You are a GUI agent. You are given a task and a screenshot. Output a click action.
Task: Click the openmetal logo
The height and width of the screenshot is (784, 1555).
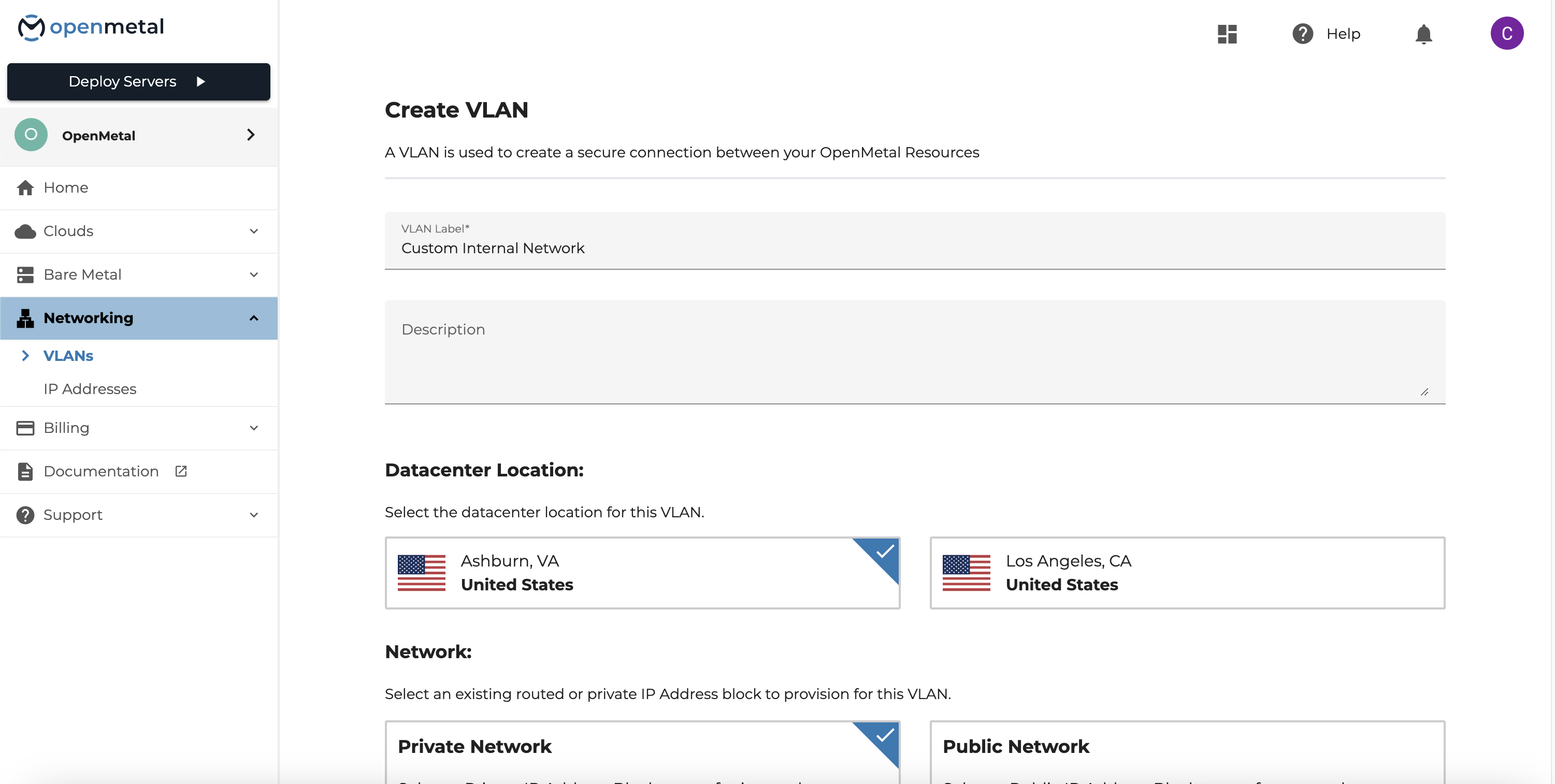(x=91, y=27)
